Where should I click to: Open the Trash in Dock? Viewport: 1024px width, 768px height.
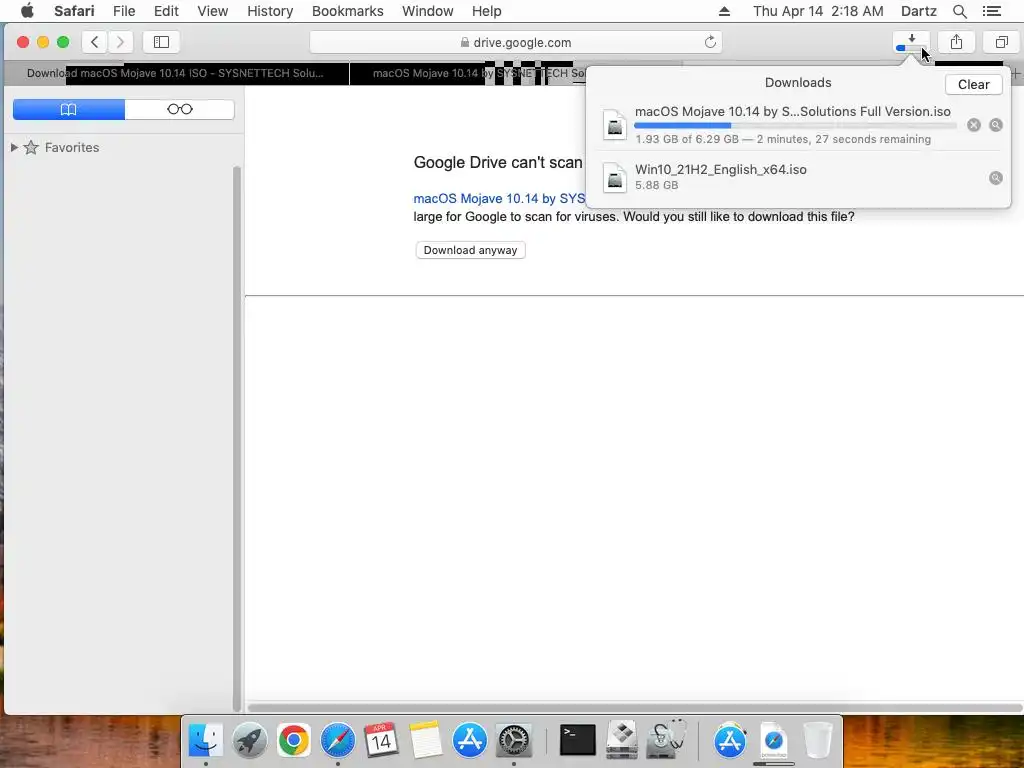(x=818, y=740)
